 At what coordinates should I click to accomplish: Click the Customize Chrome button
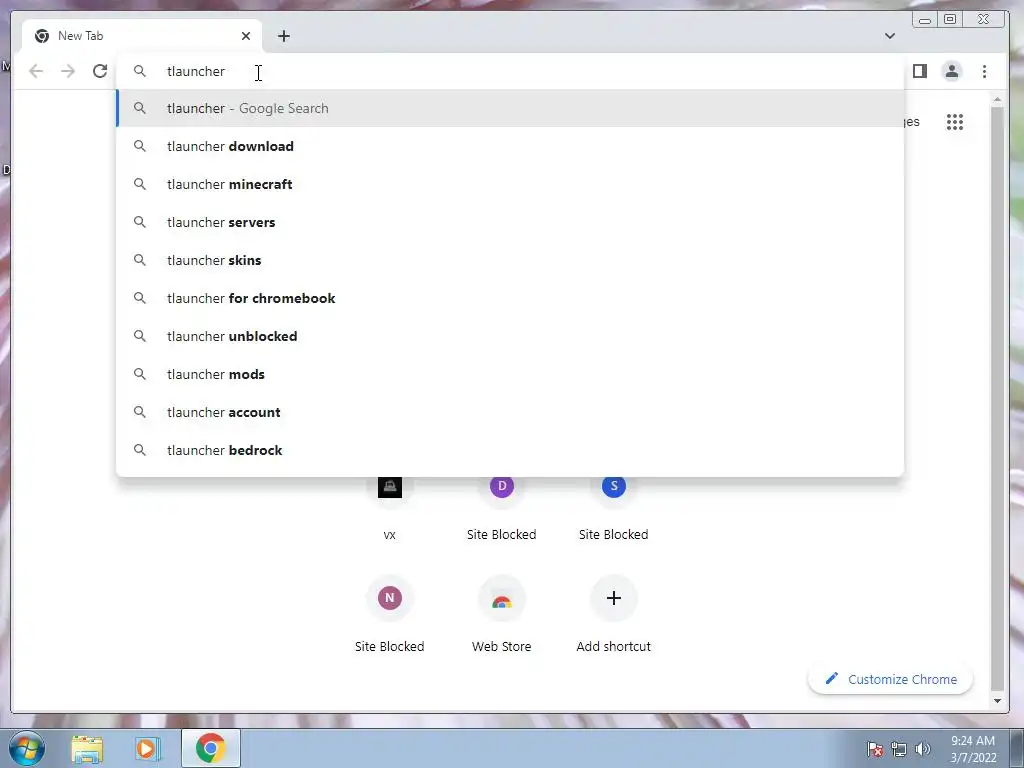click(890, 679)
